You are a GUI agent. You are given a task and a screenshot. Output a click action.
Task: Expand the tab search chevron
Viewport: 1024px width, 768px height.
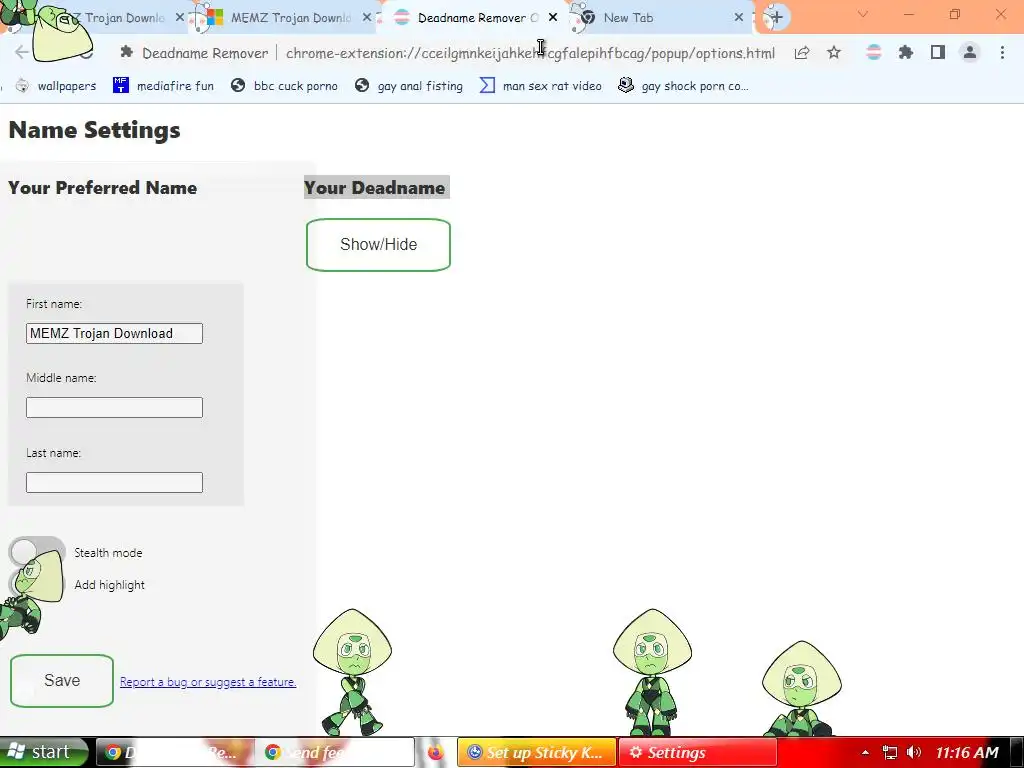pyautogui.click(x=863, y=14)
